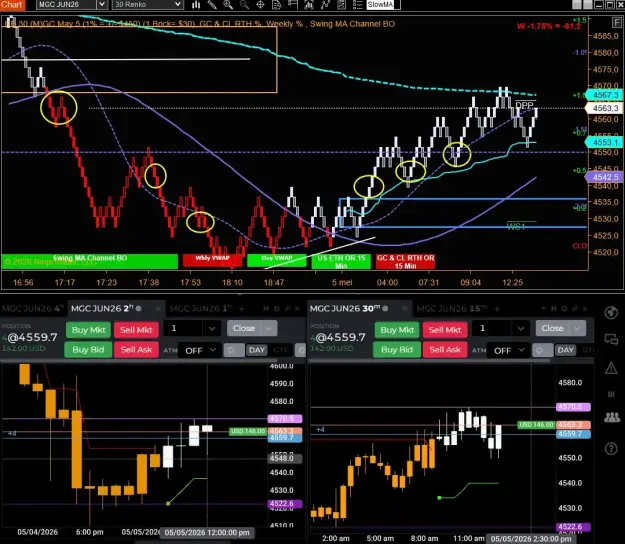Open the bar type chart style icon
The width and height of the screenshot is (625, 544).
click(196, 5)
